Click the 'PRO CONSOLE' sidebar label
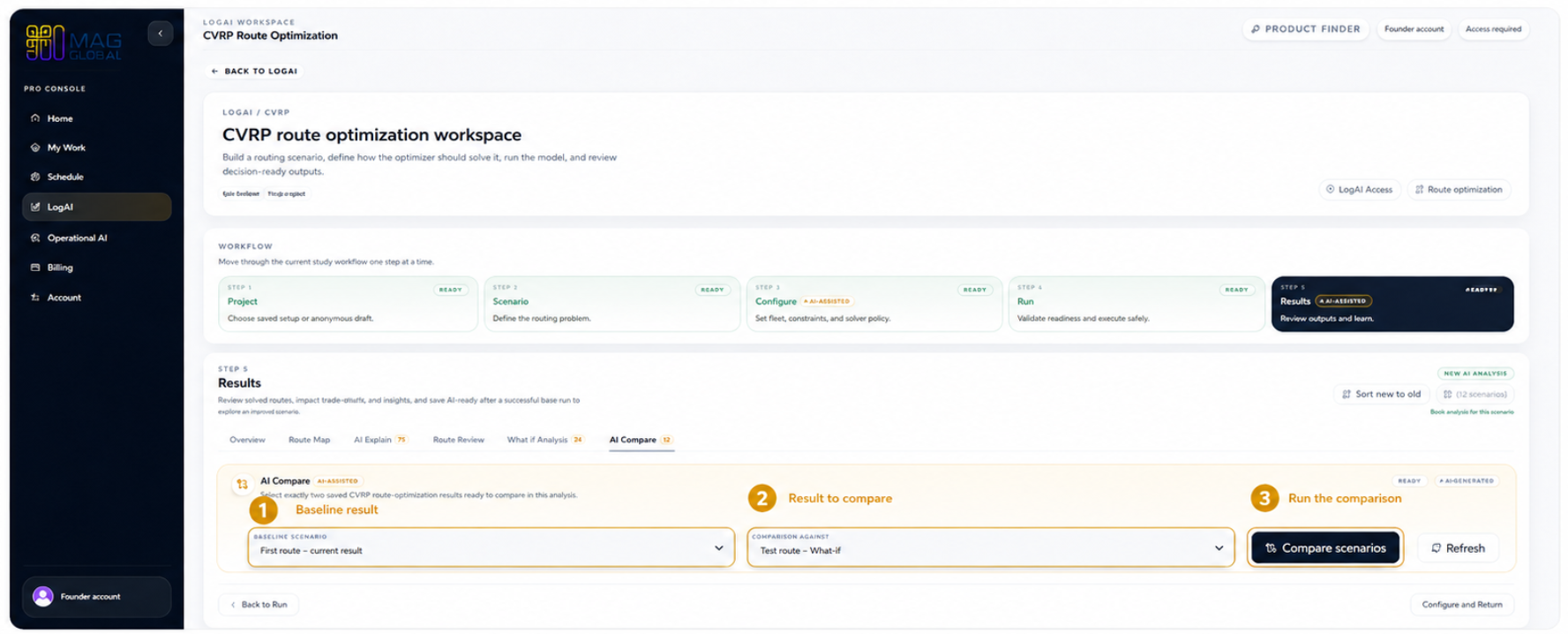This screenshot has height=634, width=1568. 55,89
